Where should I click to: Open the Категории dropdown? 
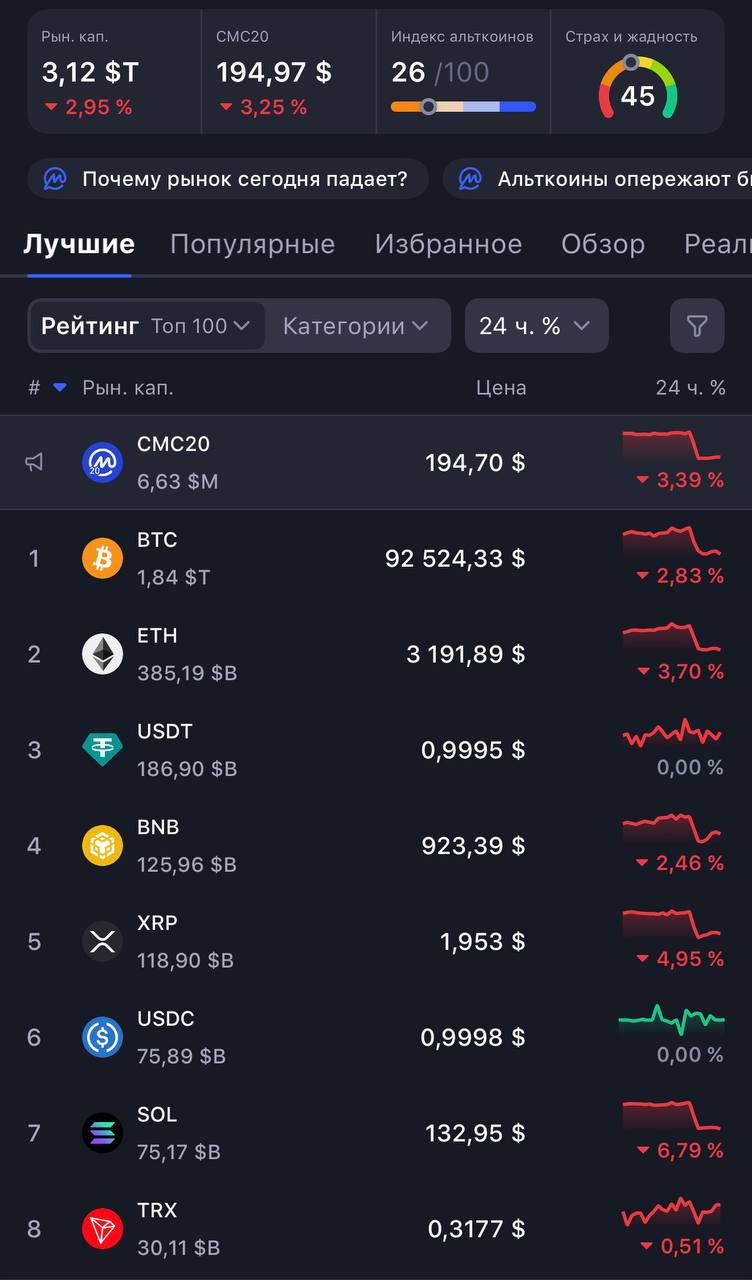[356, 326]
